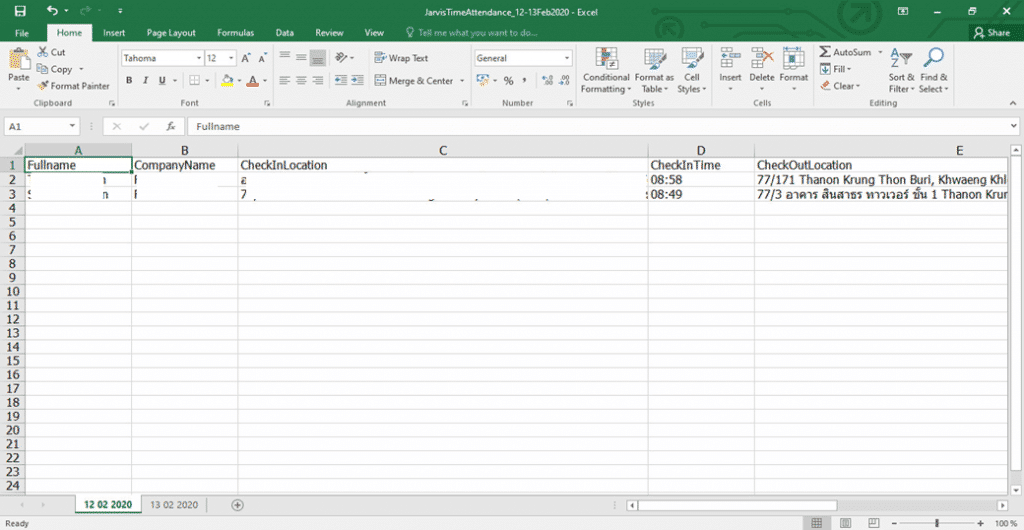Viewport: 1024px width, 530px height.
Task: Click the Save icon in title bar
Action: 20,11
